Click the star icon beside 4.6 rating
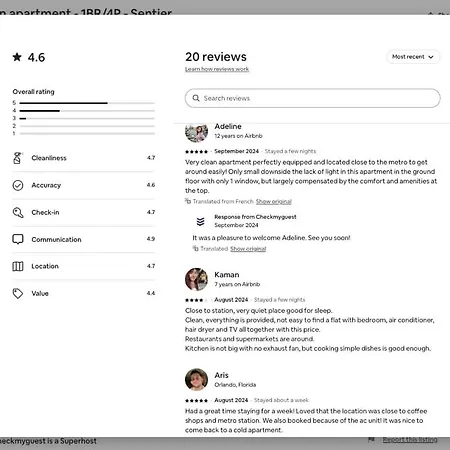Viewport: 450px width, 450px height. tap(17, 57)
